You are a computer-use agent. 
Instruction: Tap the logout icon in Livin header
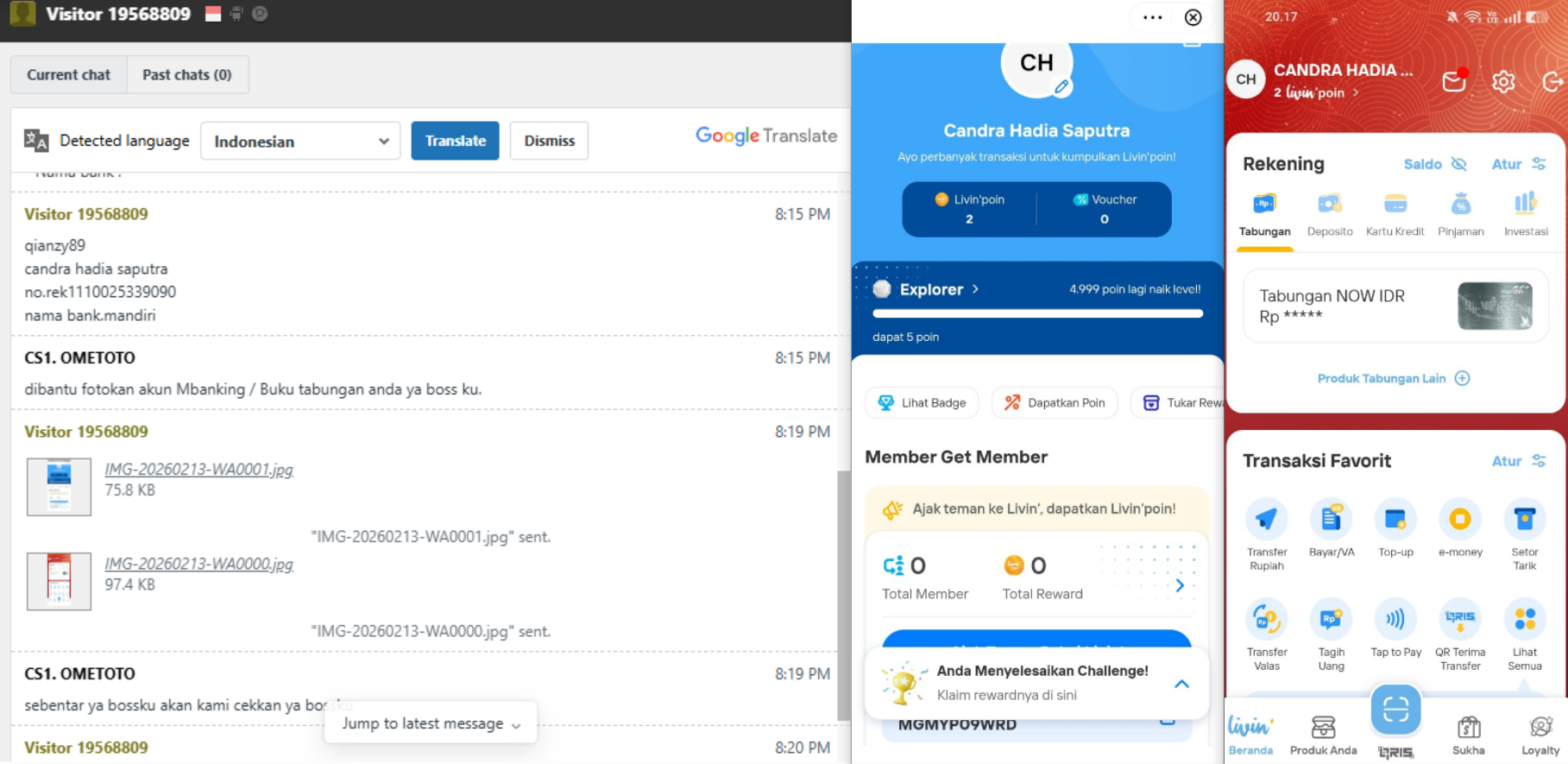[x=1552, y=81]
